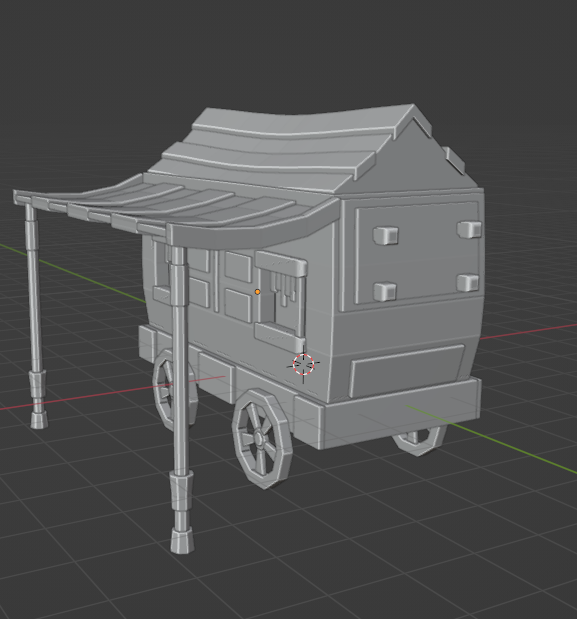This screenshot has width=577, height=619.
Task: Click the rear wheel under the wagon's back
Action: (419, 439)
